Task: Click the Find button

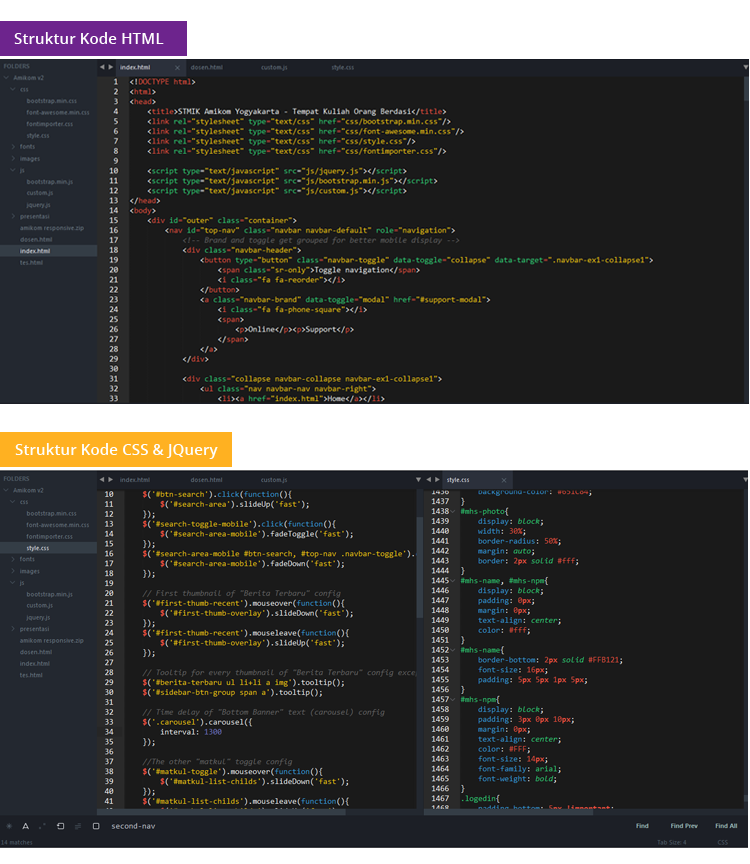Action: [642, 826]
